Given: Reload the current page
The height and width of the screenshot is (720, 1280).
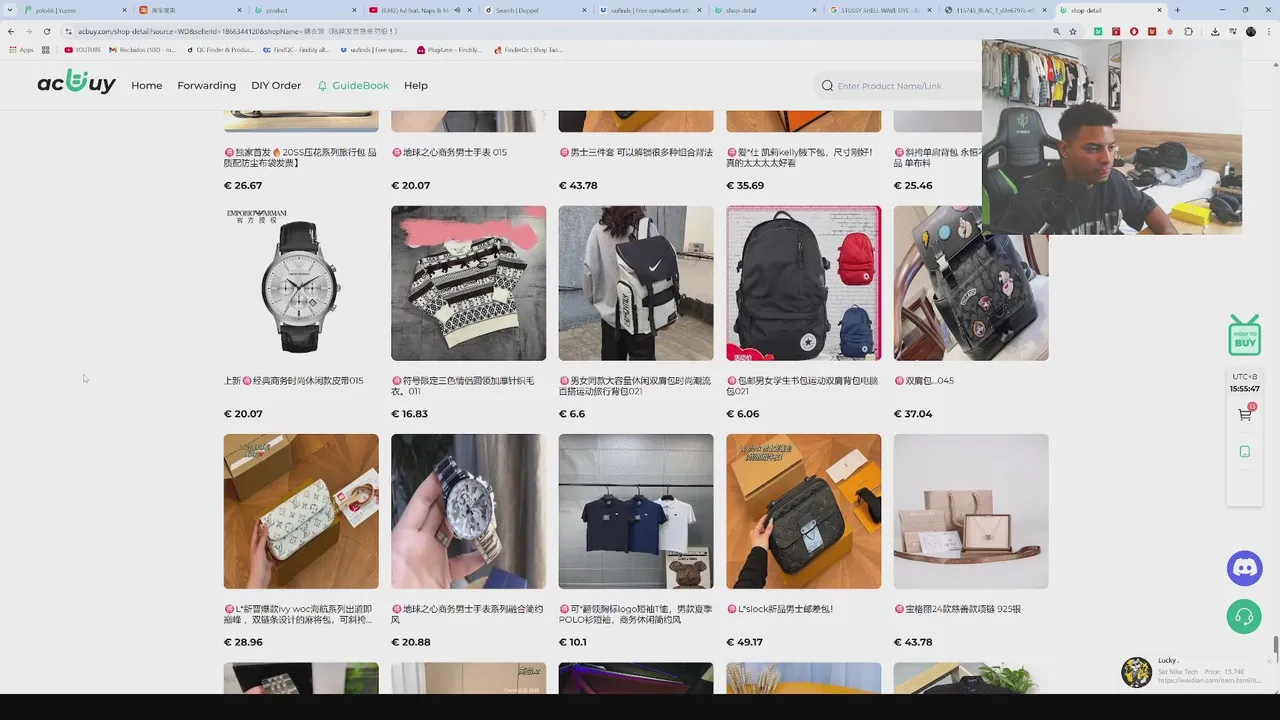Looking at the screenshot, I should click(x=46, y=31).
